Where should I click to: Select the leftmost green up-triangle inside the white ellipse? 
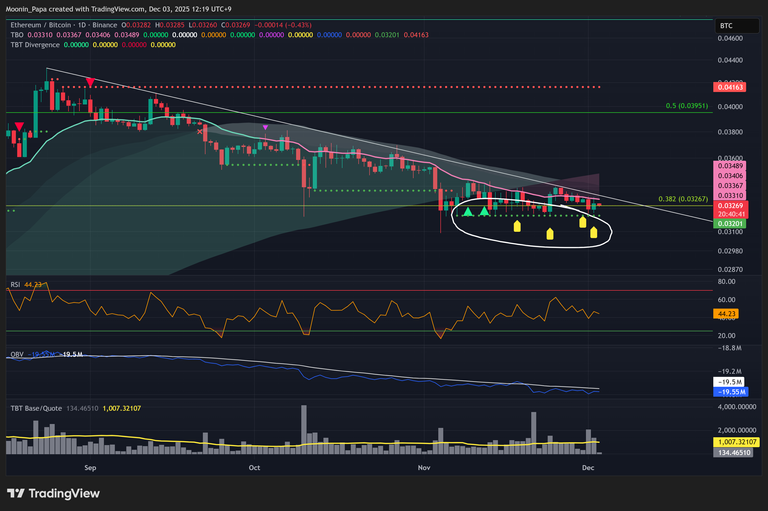click(466, 212)
